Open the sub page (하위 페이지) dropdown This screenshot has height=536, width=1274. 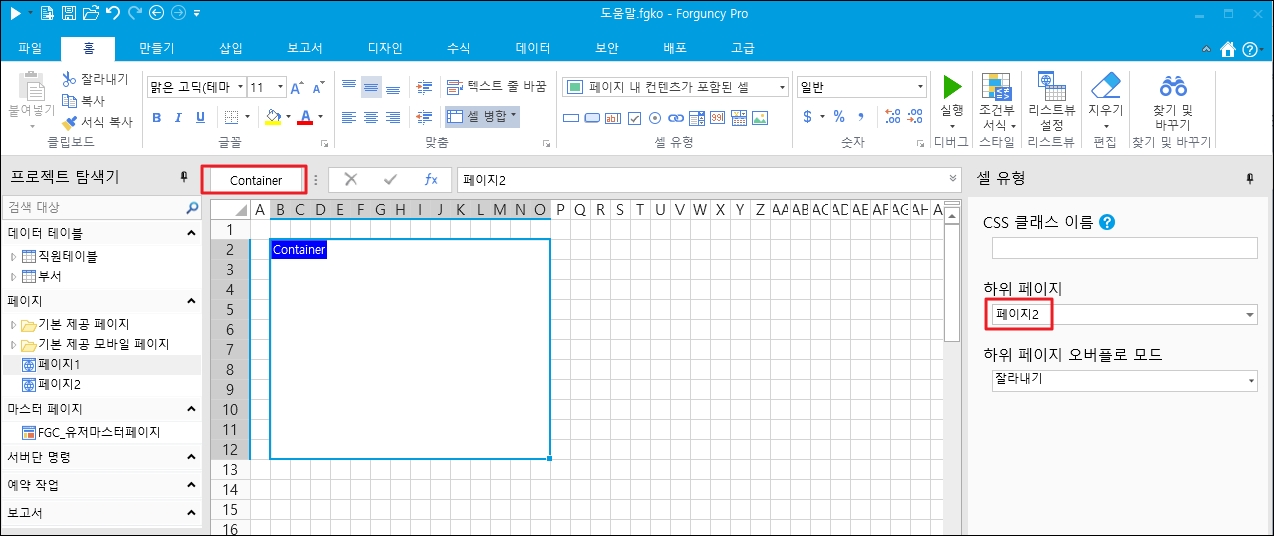coord(1250,316)
